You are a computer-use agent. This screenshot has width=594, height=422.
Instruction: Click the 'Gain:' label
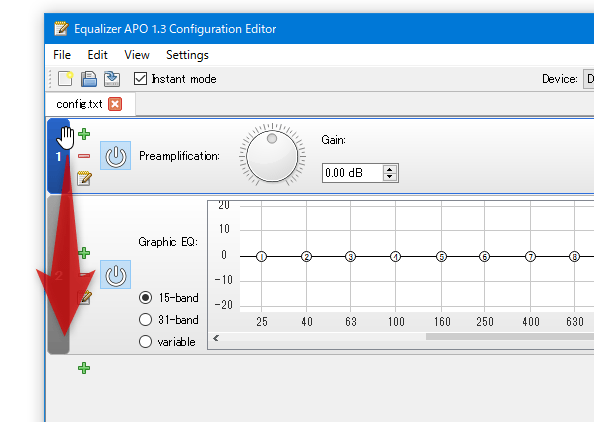333,140
